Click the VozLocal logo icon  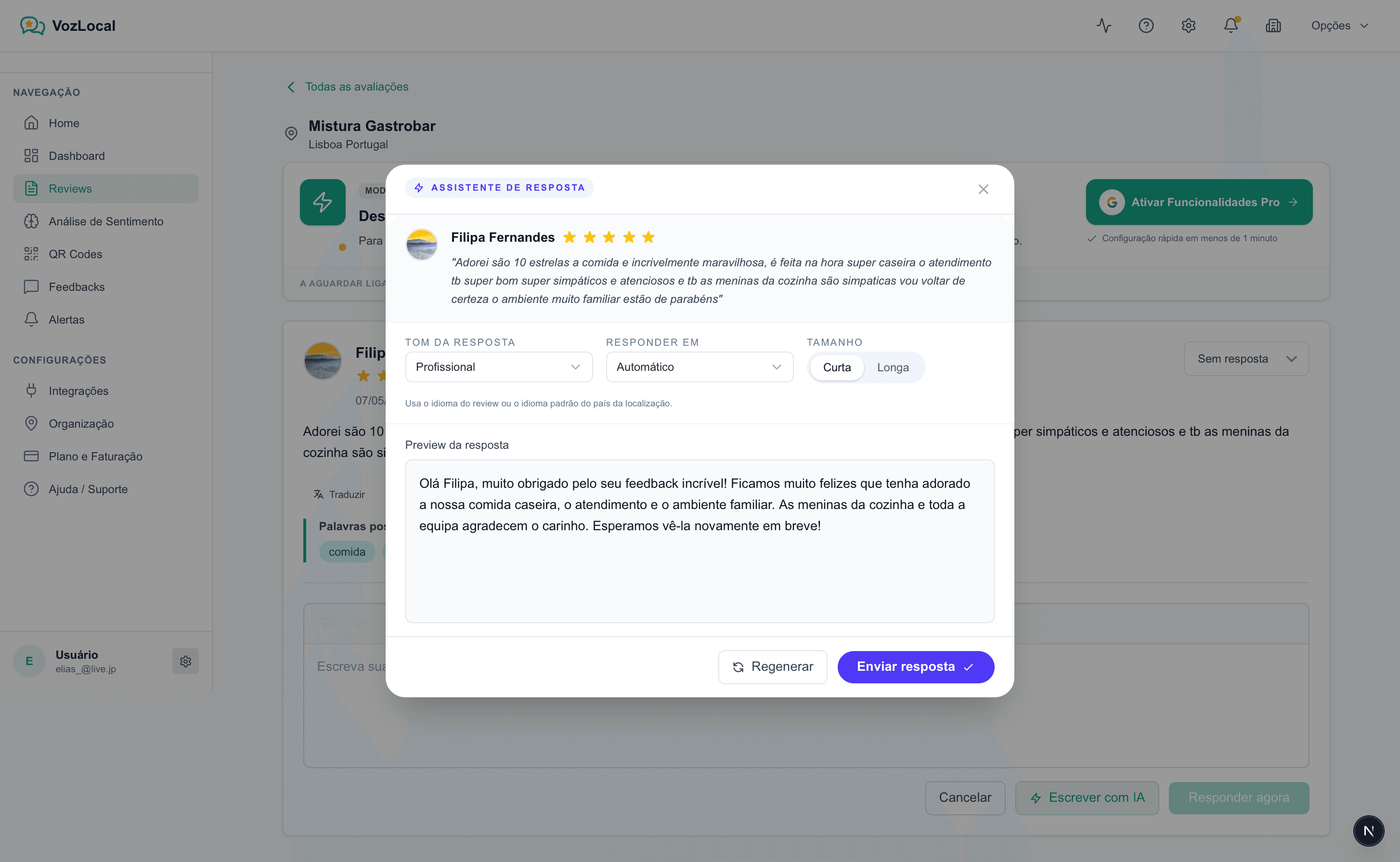point(32,26)
